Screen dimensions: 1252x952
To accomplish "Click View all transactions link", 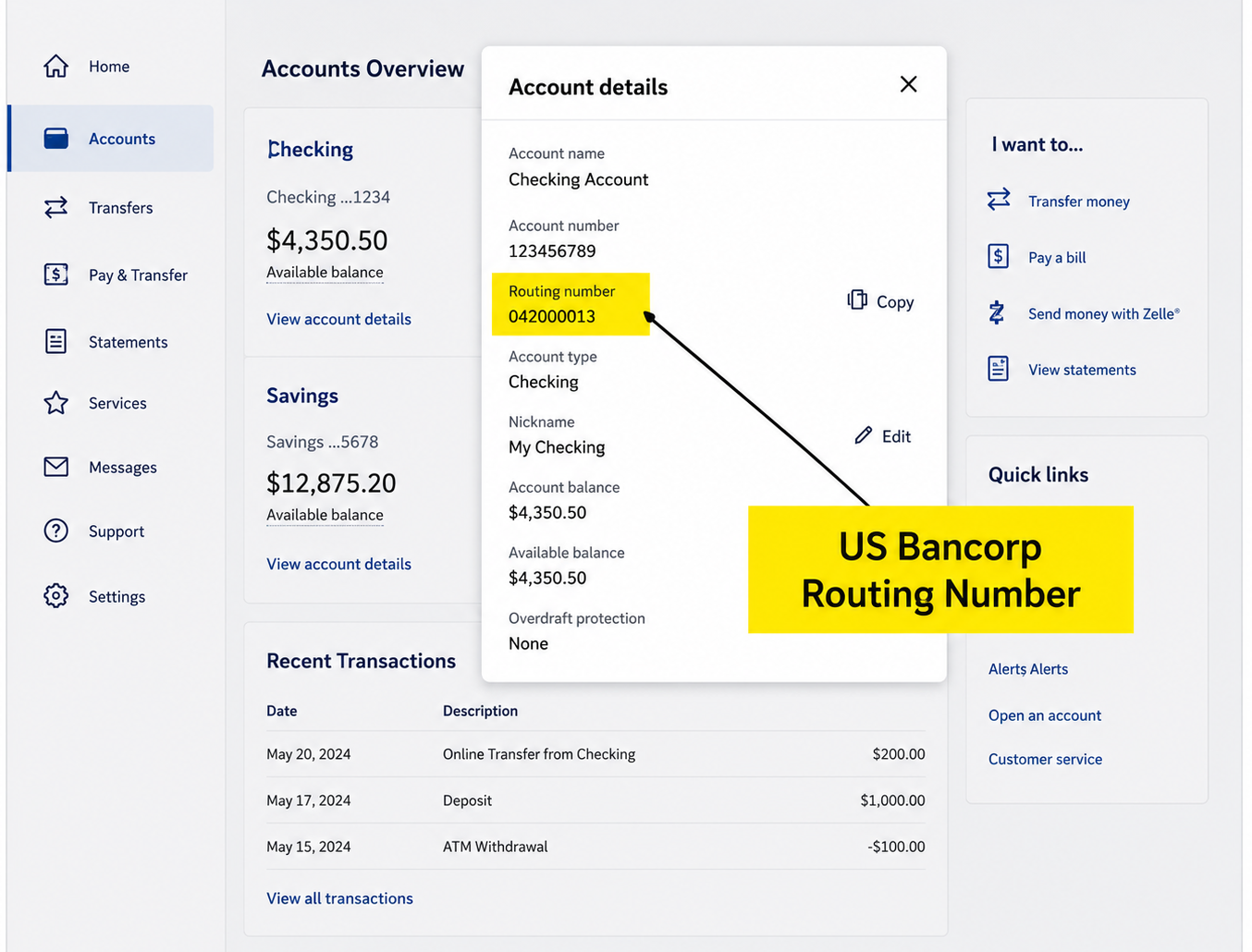I will [339, 898].
